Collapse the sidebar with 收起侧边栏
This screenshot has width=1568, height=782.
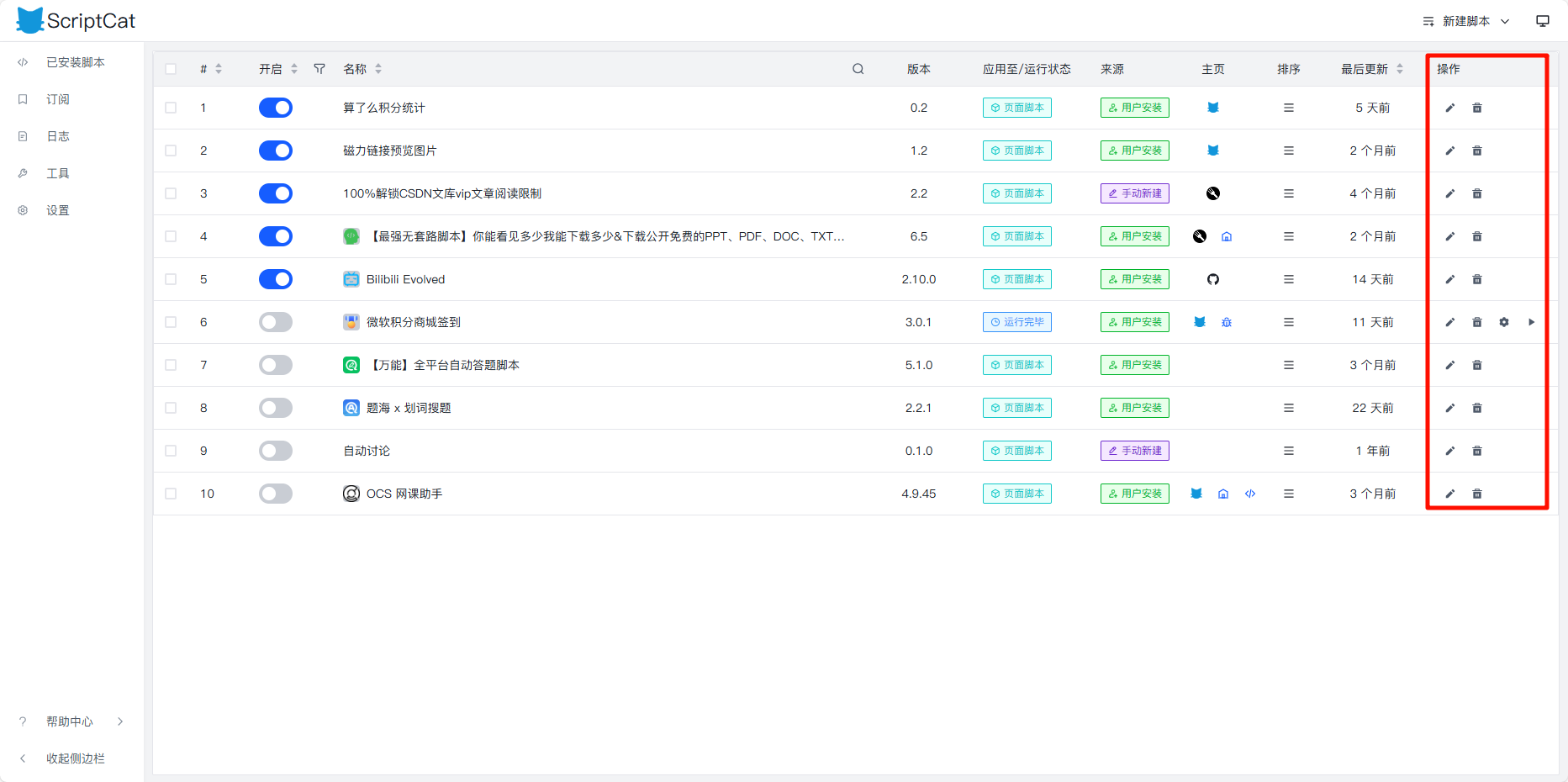75,758
